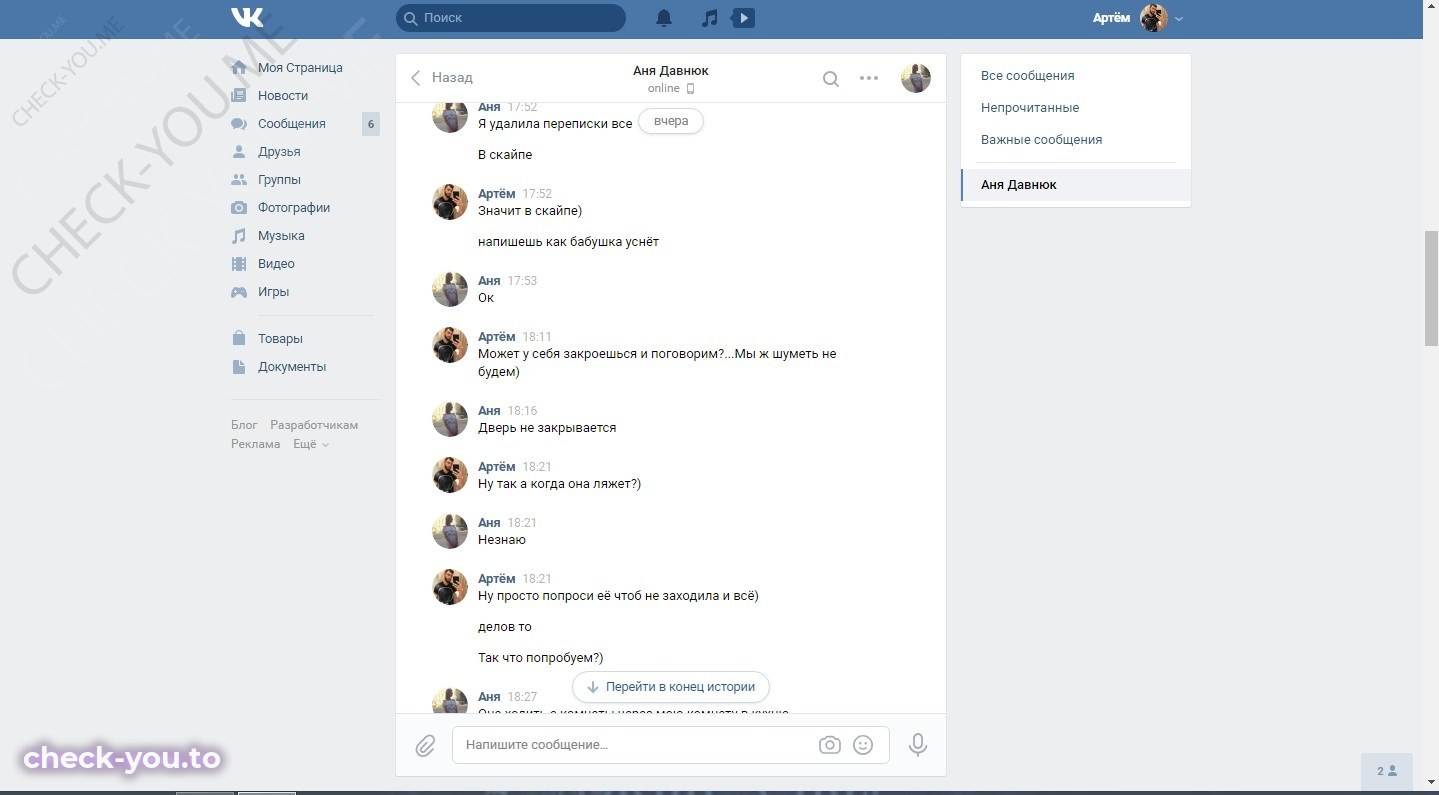Image resolution: width=1439 pixels, height=795 pixels.
Task: Open Видео in the left menu
Action: [x=276, y=264]
